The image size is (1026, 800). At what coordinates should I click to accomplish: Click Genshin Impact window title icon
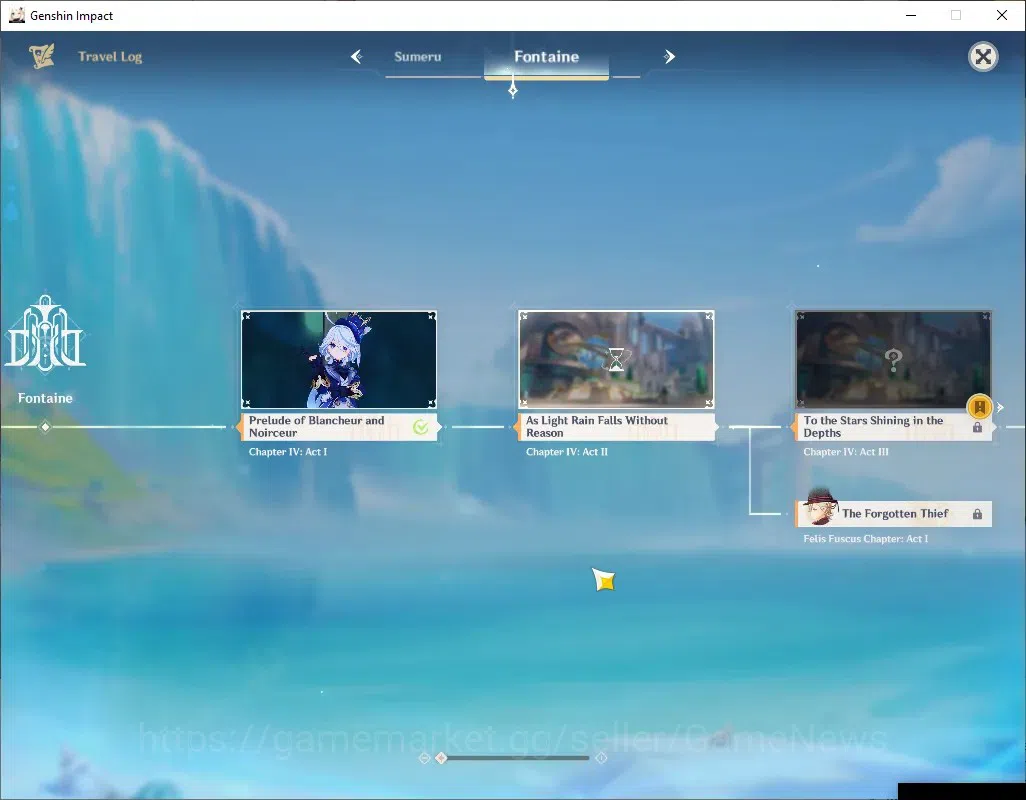click(17, 15)
